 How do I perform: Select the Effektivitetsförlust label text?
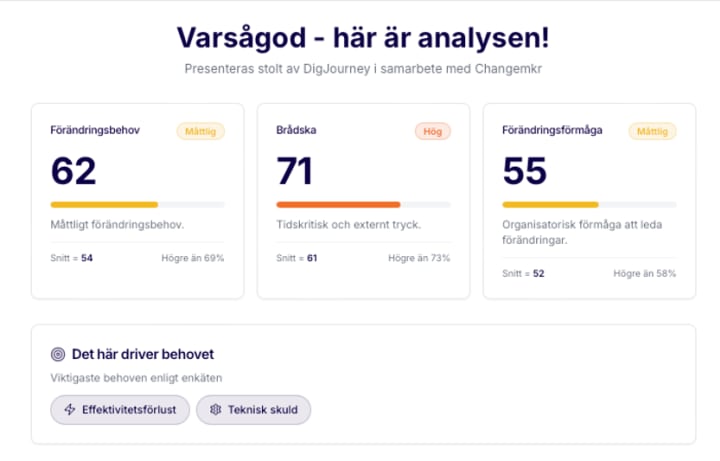click(x=130, y=409)
